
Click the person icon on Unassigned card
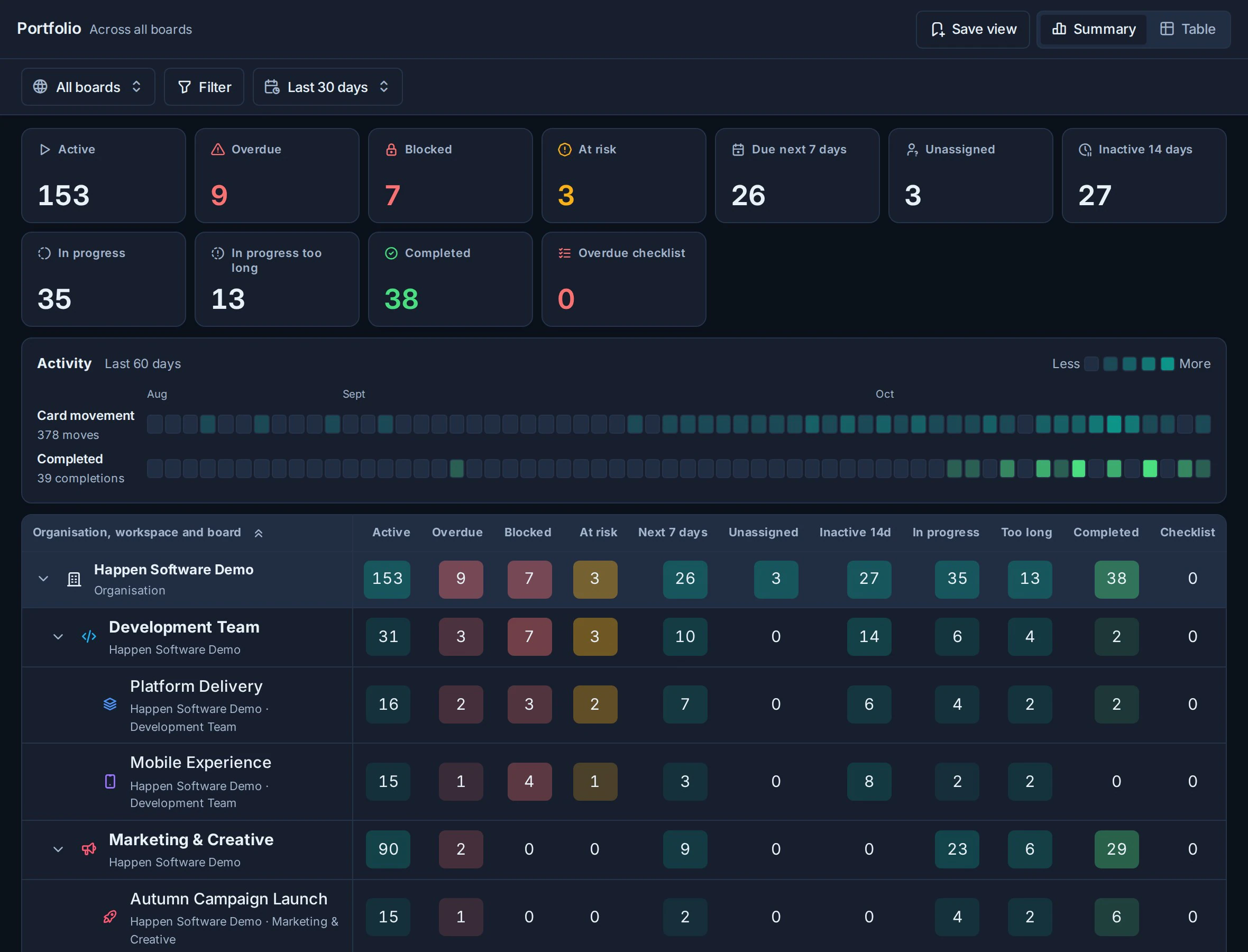(912, 150)
